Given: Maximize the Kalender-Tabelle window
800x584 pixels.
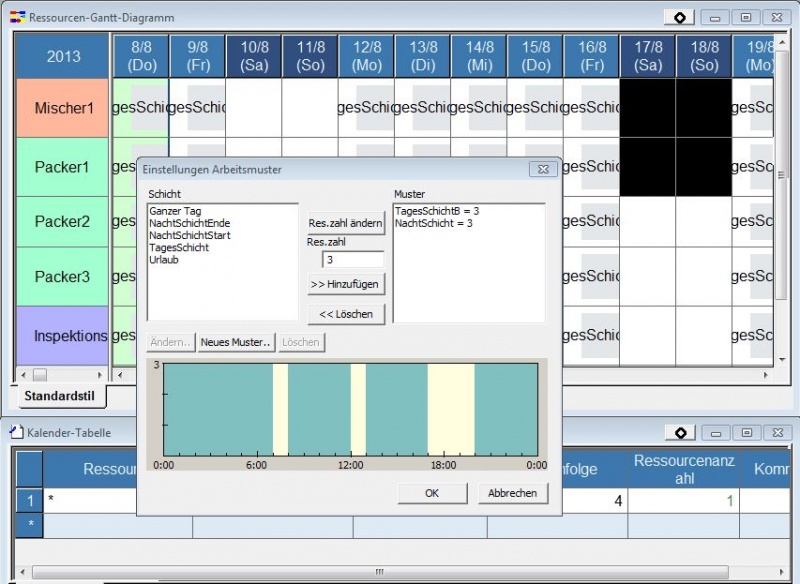Looking at the screenshot, I should [x=745, y=432].
